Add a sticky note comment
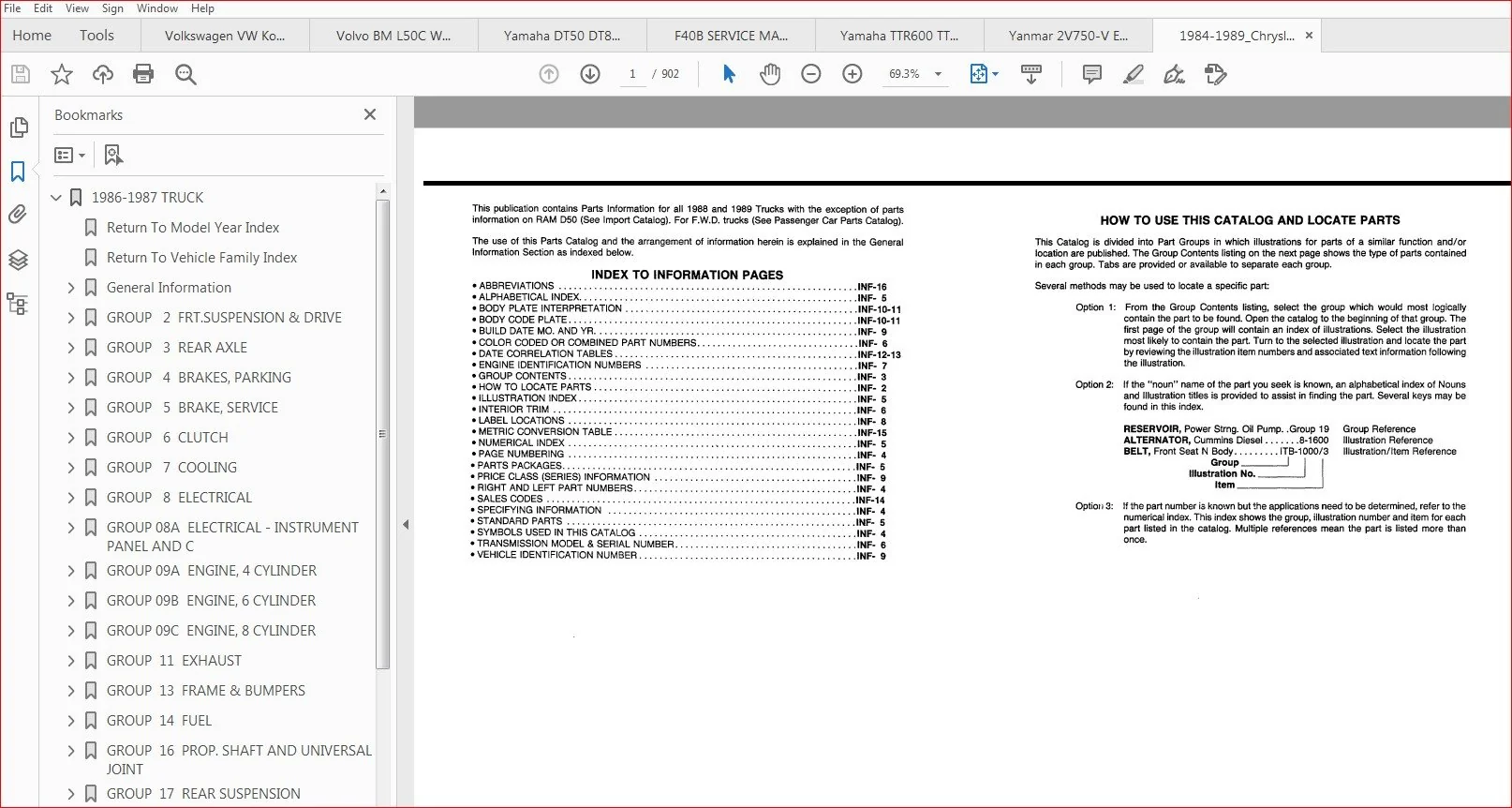The height and width of the screenshot is (808, 1512). click(1092, 74)
